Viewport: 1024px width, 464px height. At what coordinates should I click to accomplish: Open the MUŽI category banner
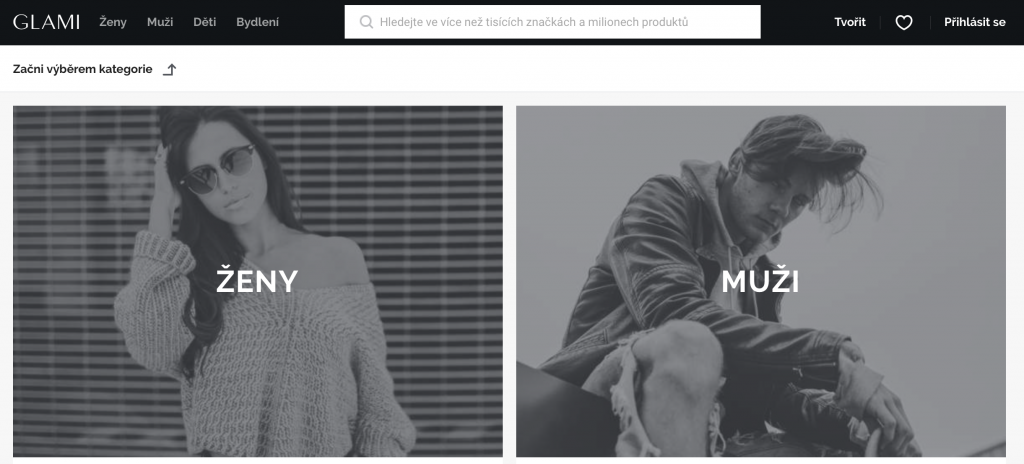click(x=761, y=282)
